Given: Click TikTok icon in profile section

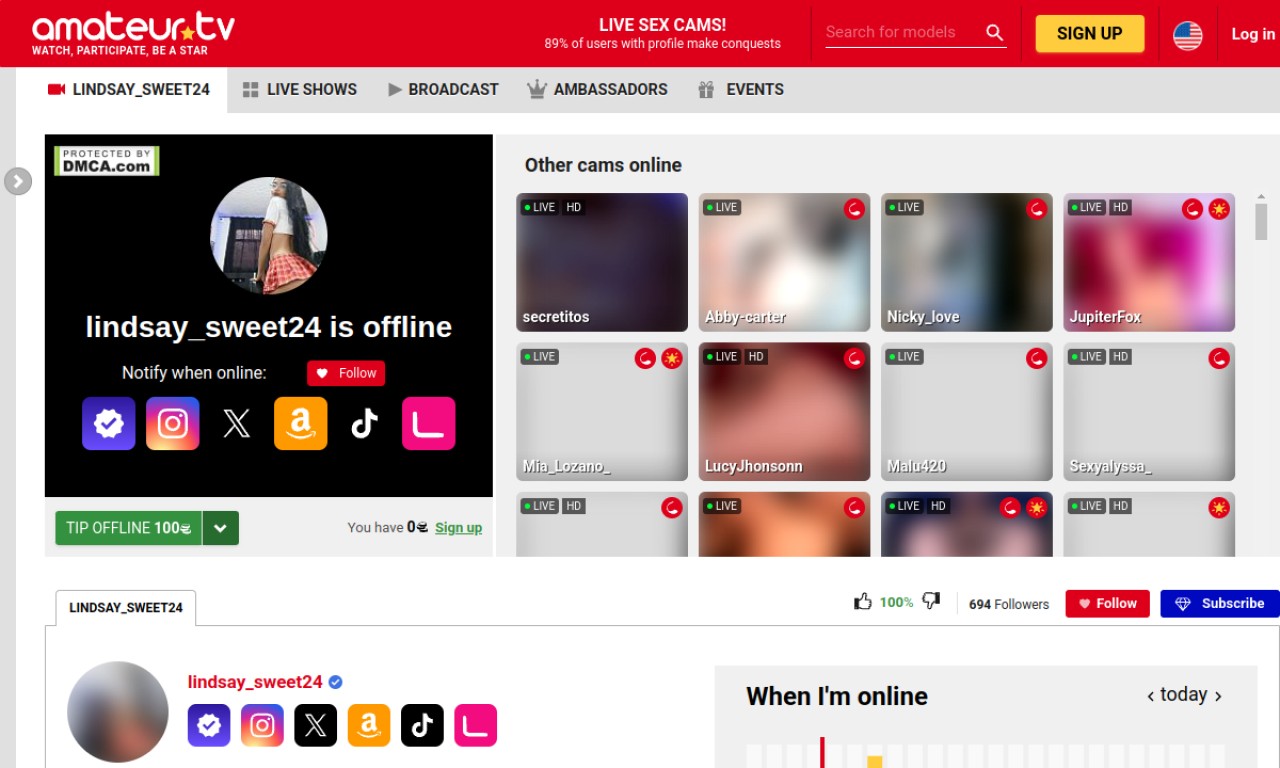Looking at the screenshot, I should (x=422, y=725).
